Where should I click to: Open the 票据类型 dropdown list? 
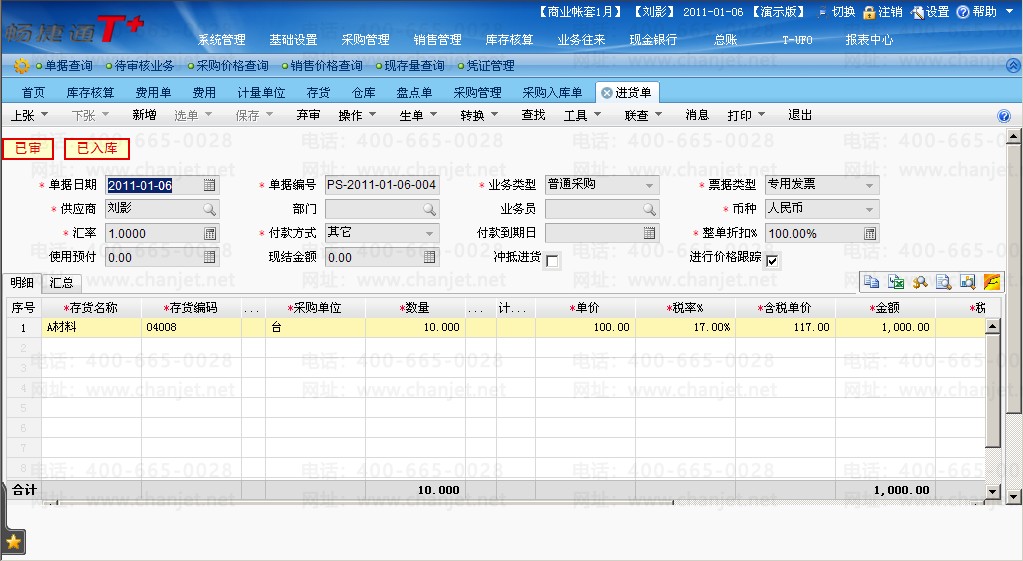click(x=870, y=185)
